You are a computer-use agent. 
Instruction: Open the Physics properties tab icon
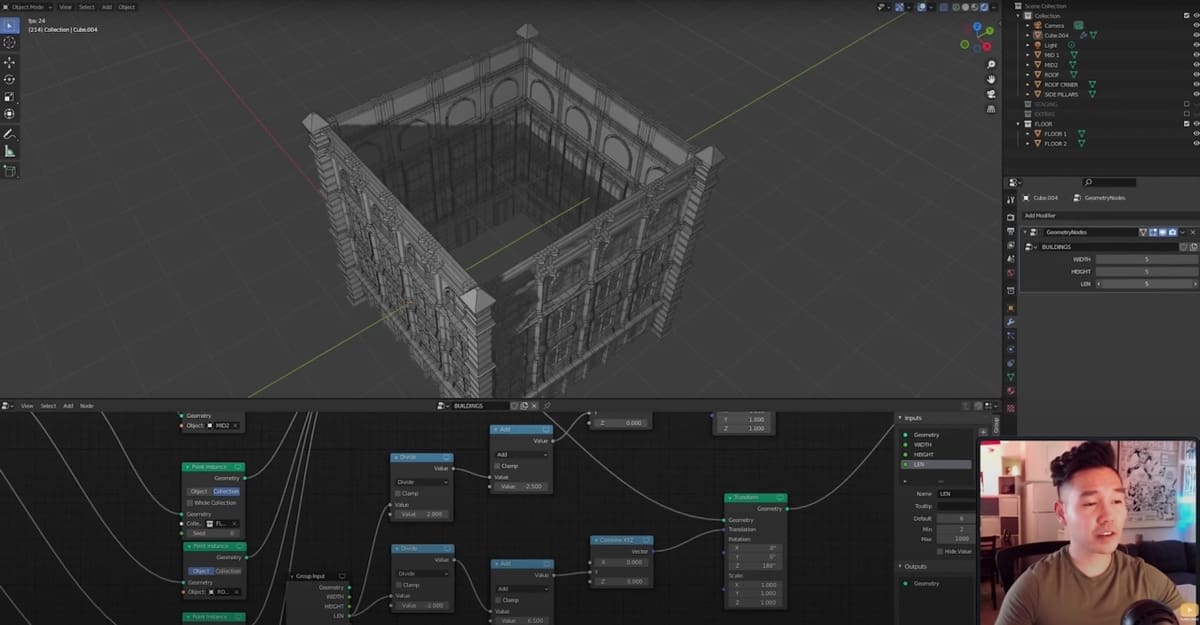click(x=1010, y=349)
